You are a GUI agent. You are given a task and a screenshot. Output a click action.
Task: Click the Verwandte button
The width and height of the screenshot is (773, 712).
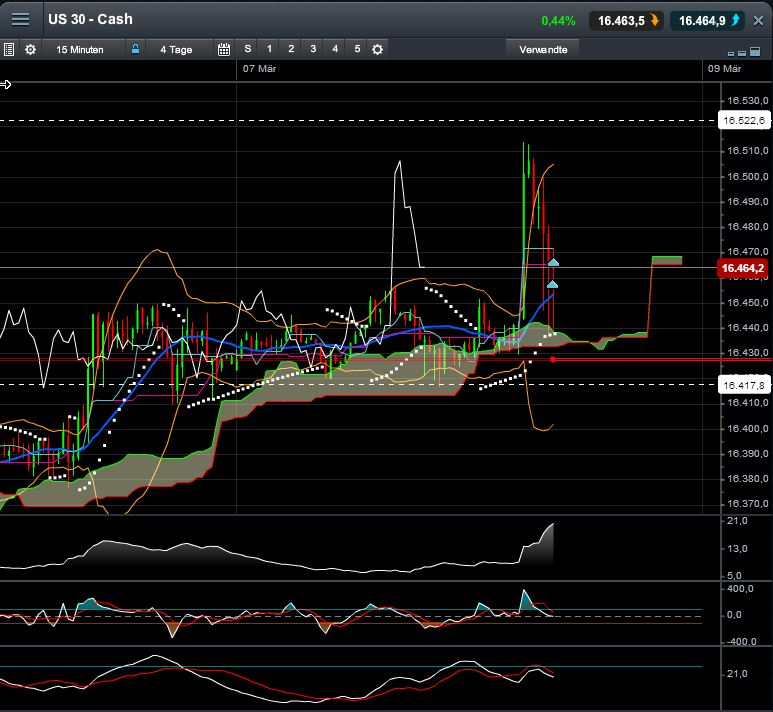pyautogui.click(x=543, y=49)
